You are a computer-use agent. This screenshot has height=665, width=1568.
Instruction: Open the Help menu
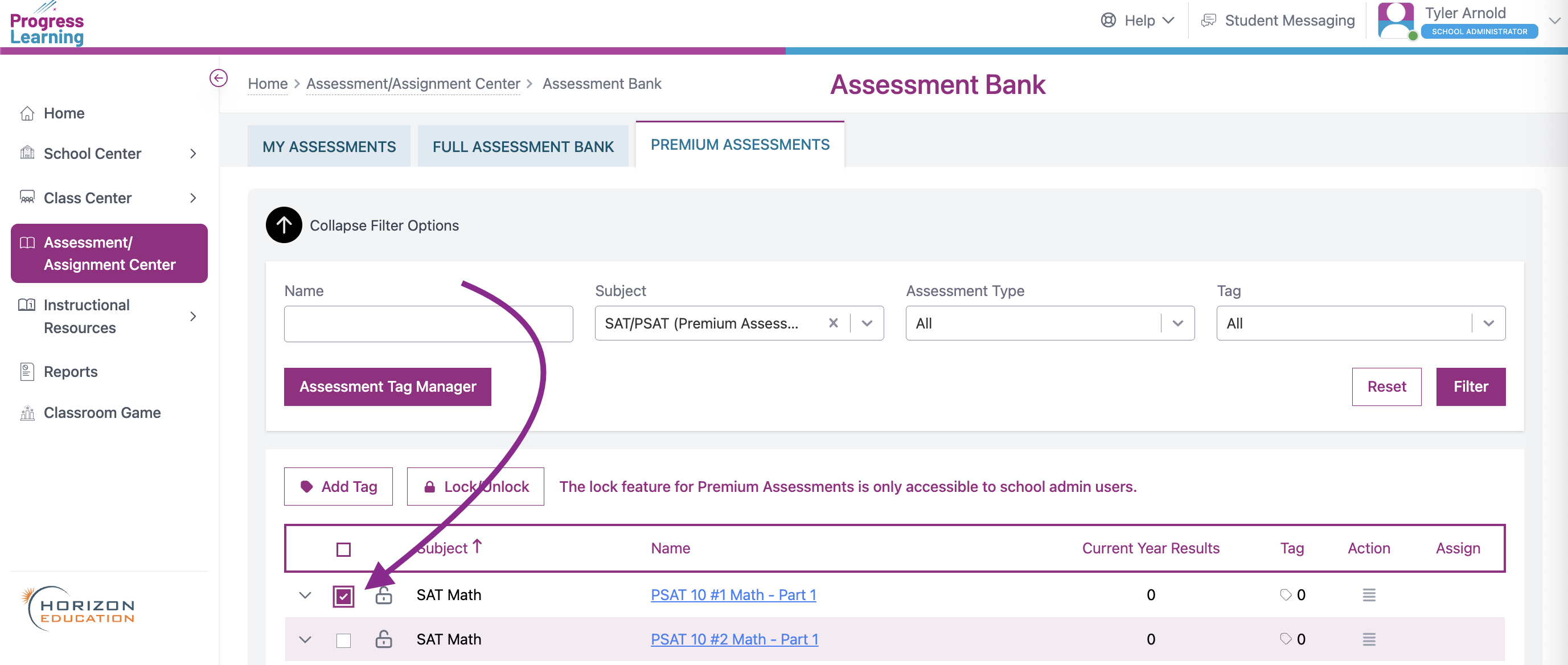[x=1137, y=20]
